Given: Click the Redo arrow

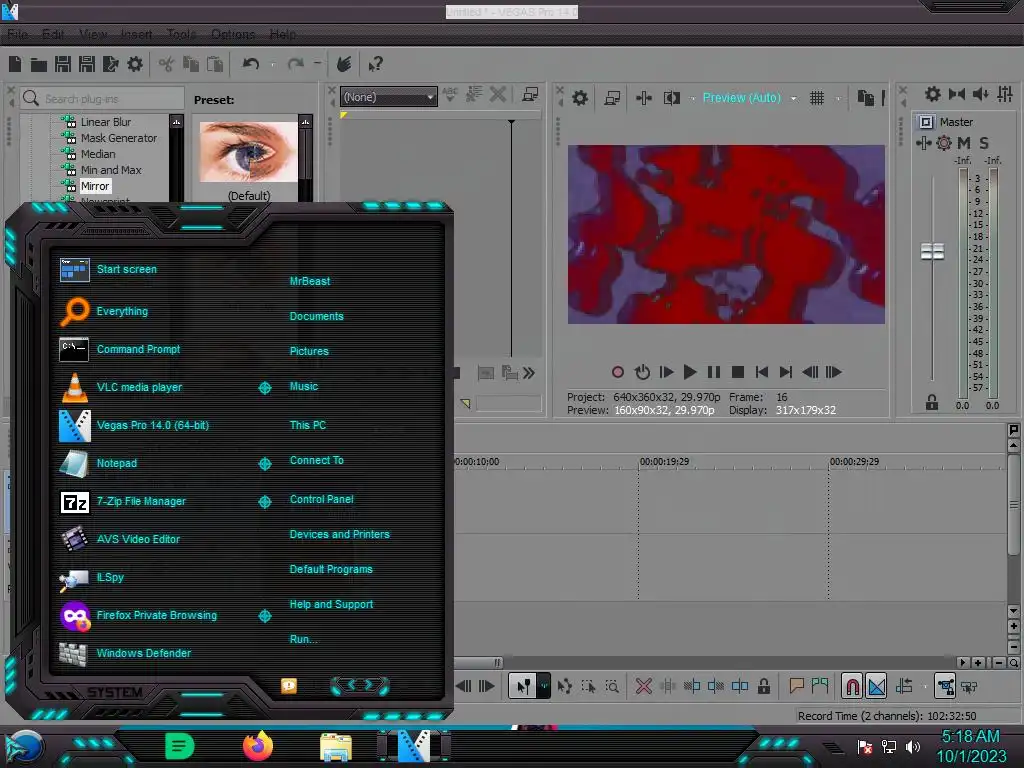Looking at the screenshot, I should pyautogui.click(x=296, y=64).
